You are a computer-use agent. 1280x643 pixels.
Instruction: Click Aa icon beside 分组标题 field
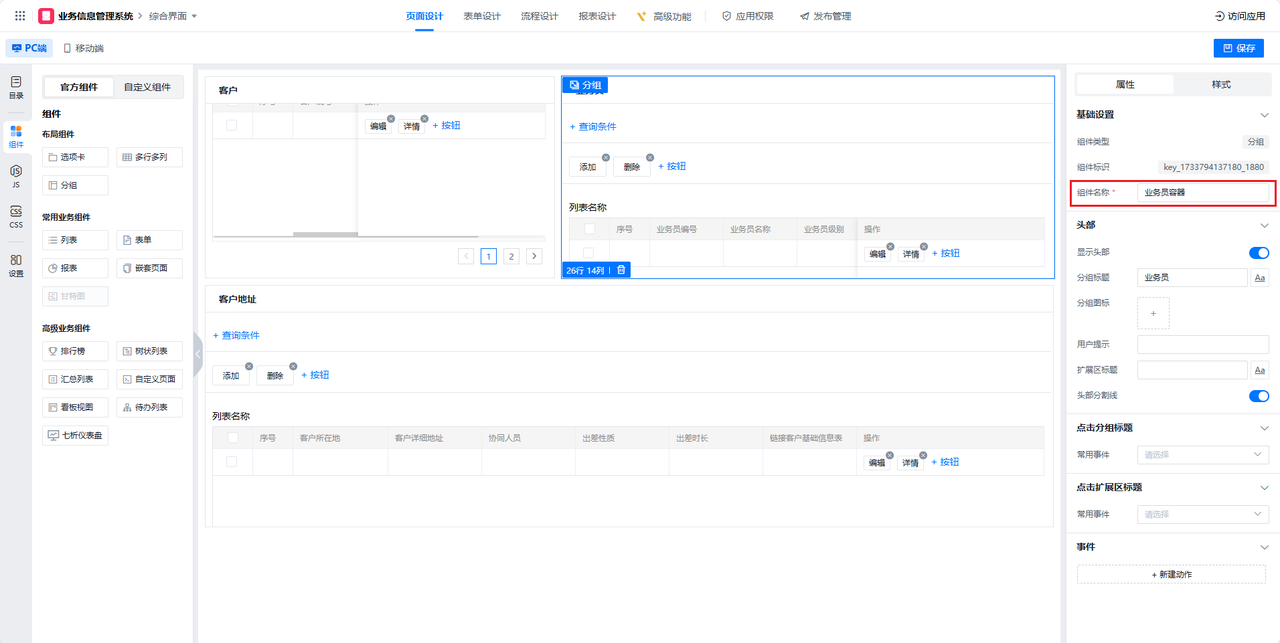(1260, 278)
